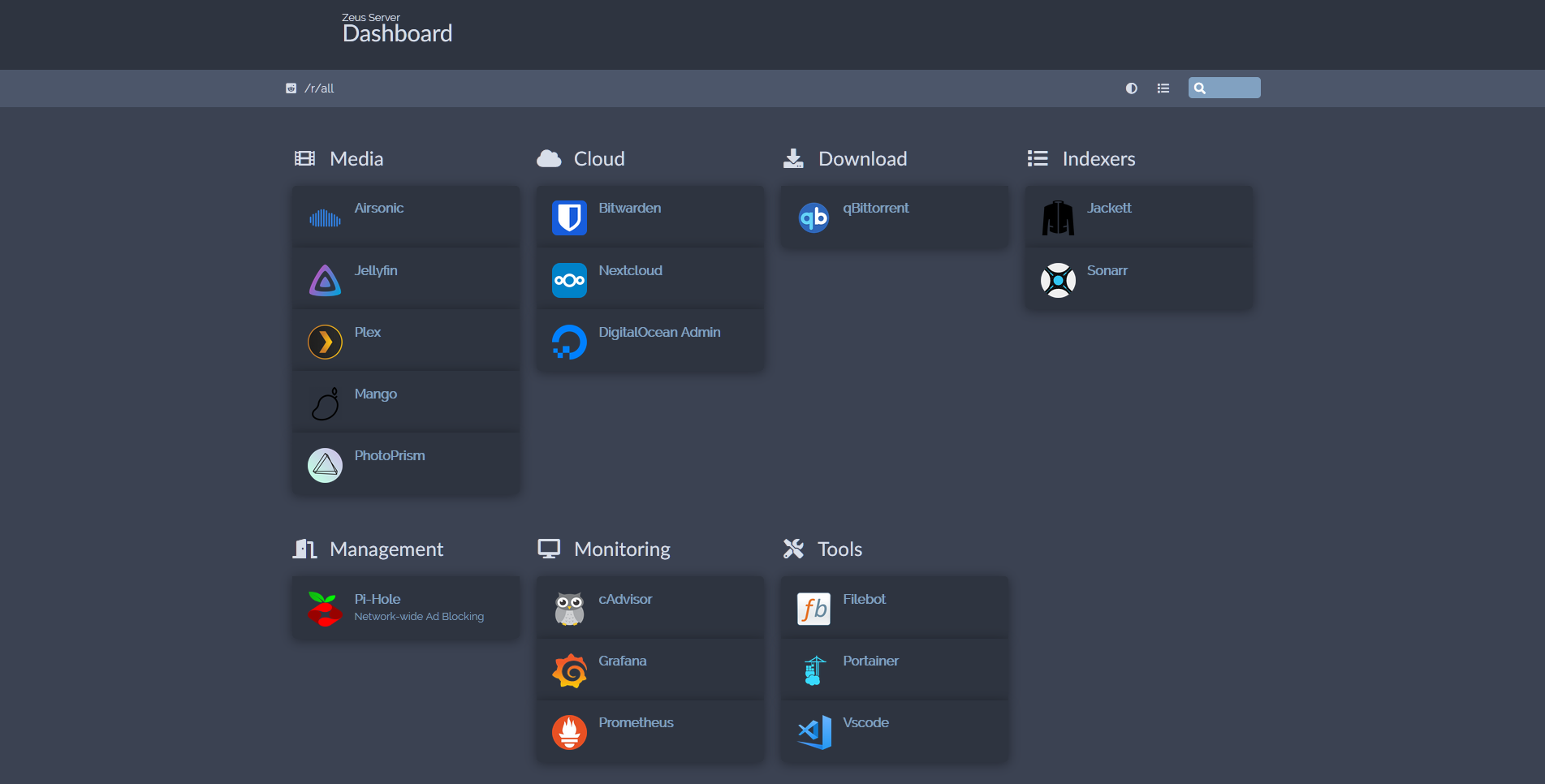The height and width of the screenshot is (784, 1545).
Task: Click the Jackett title text
Action: 1109,208
